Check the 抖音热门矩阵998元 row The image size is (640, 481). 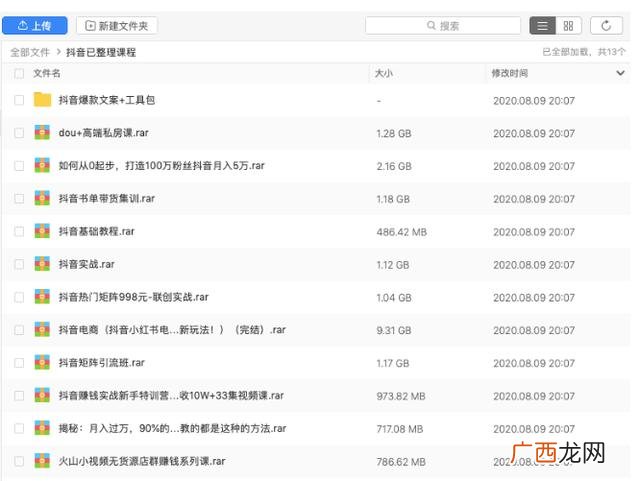(x=19, y=297)
